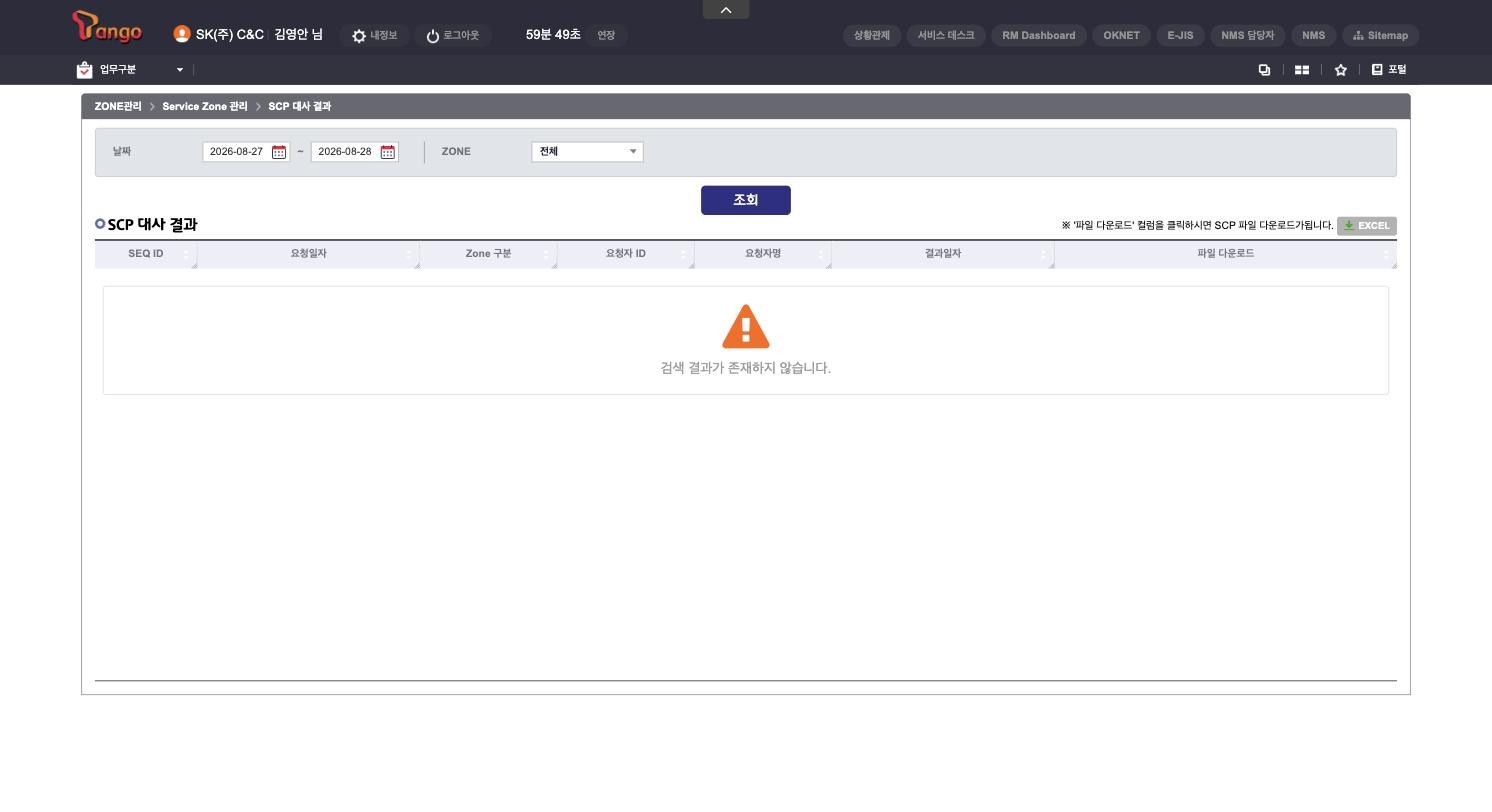Screen dimensions: 1492x812
Task: Open the E-JIS link
Action: pos(1180,35)
